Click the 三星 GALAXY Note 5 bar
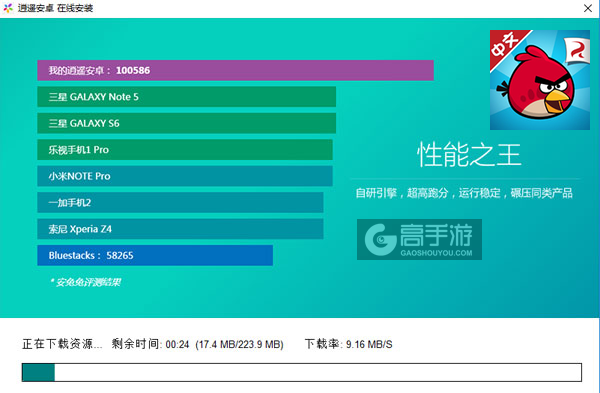This screenshot has width=600, height=393. [x=186, y=97]
